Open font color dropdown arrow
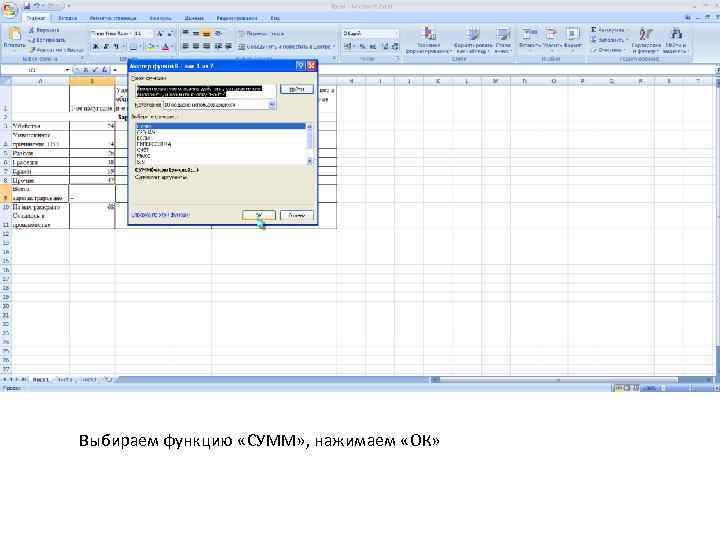Screen dimensions: 720x540 172,46
